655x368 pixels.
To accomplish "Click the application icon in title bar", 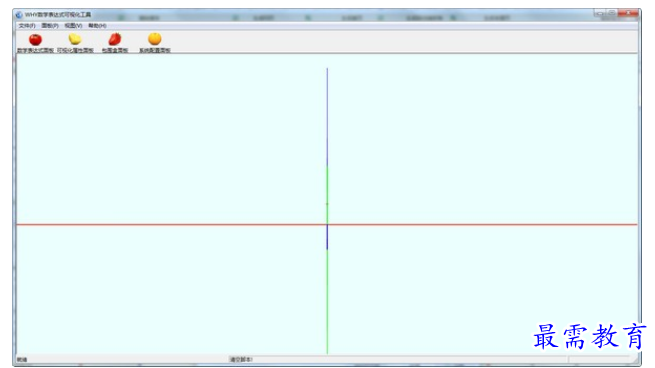I will pos(19,15).
